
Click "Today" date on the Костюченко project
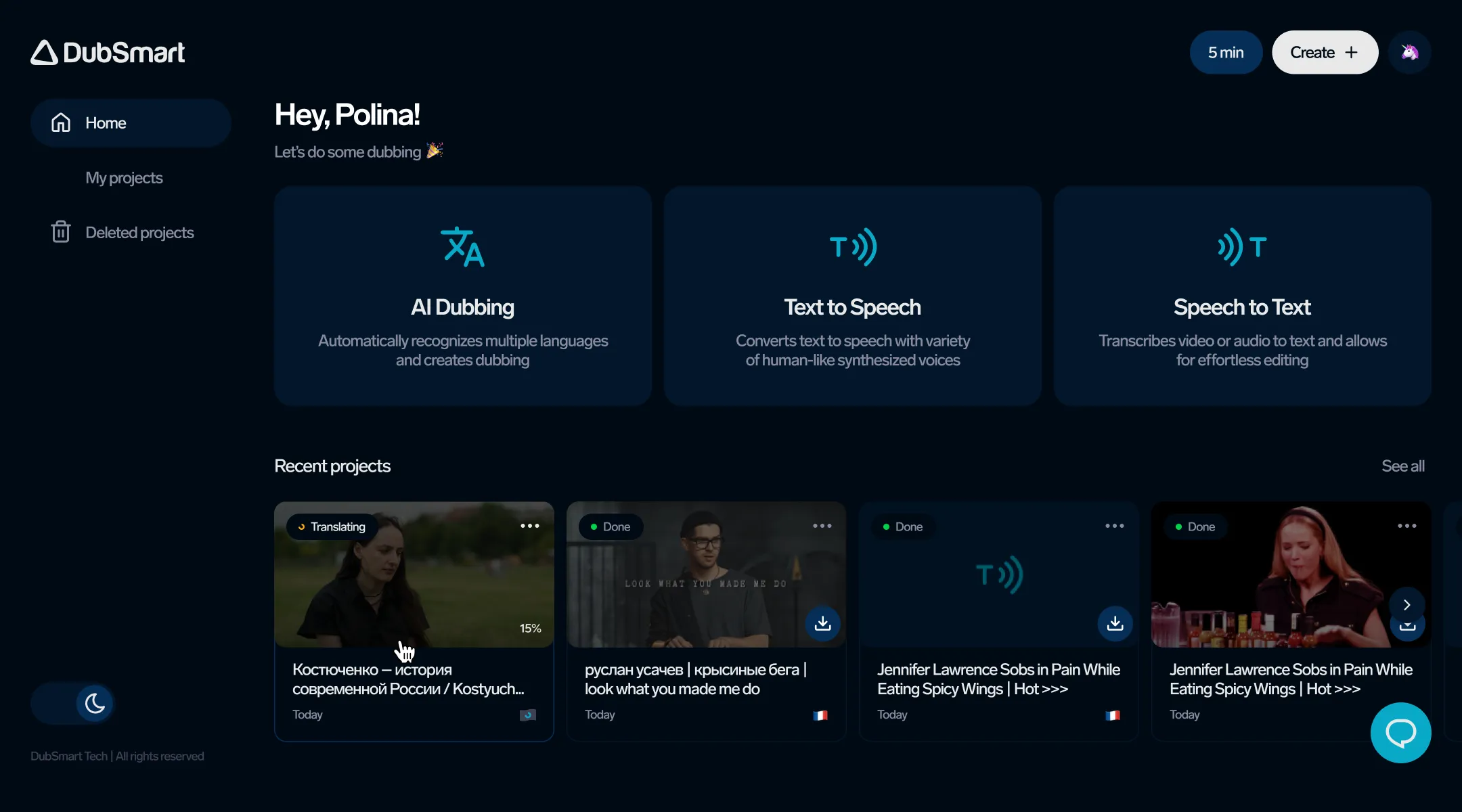click(x=307, y=715)
